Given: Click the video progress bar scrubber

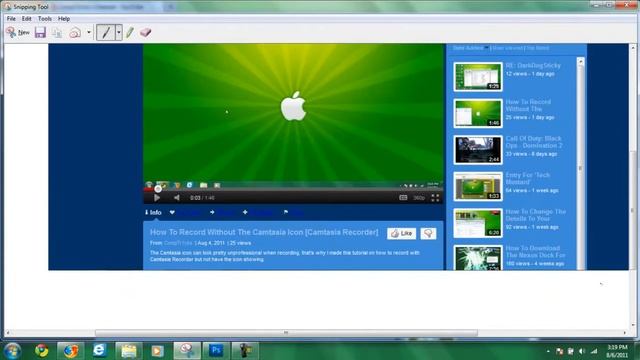Looking at the screenshot, I should tap(158, 189).
